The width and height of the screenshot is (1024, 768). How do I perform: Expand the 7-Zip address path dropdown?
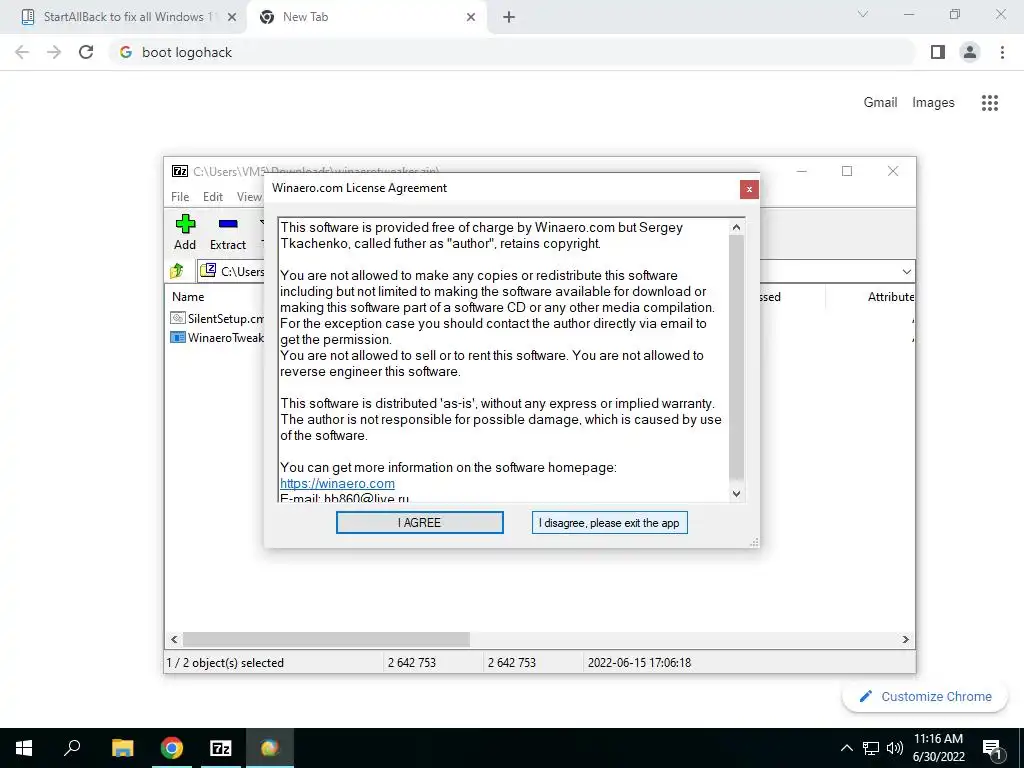[906, 272]
